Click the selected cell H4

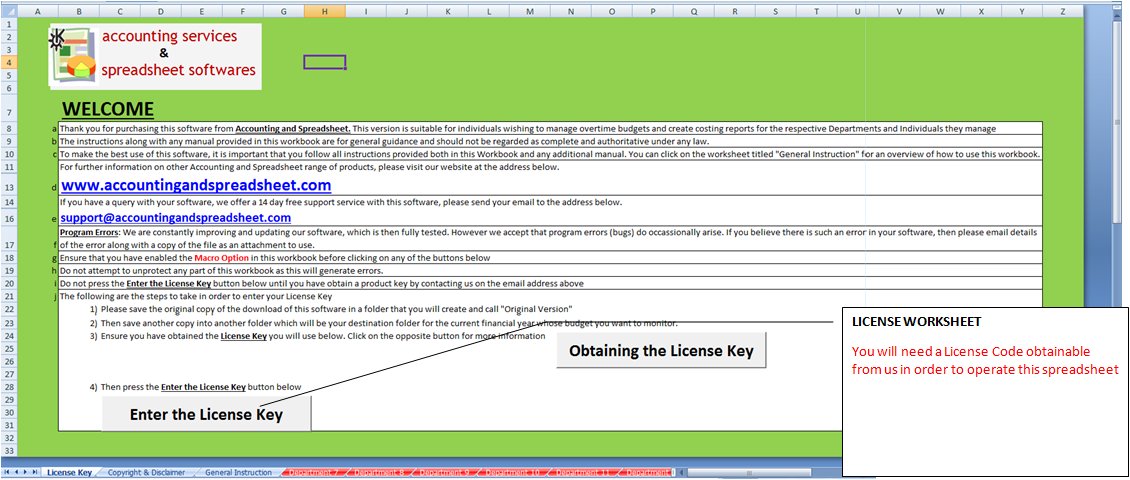coord(324,62)
